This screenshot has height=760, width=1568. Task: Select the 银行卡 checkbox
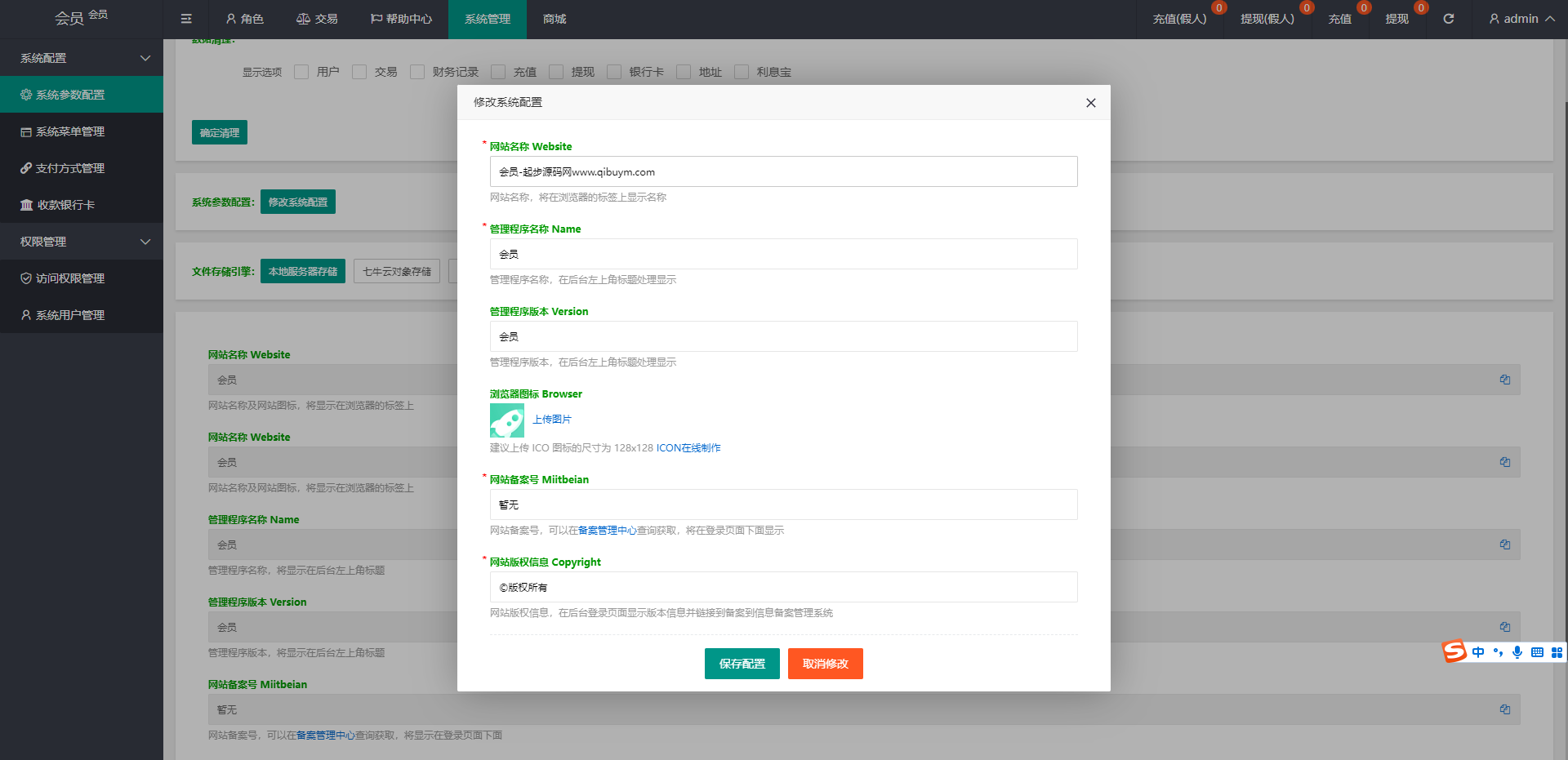click(614, 72)
